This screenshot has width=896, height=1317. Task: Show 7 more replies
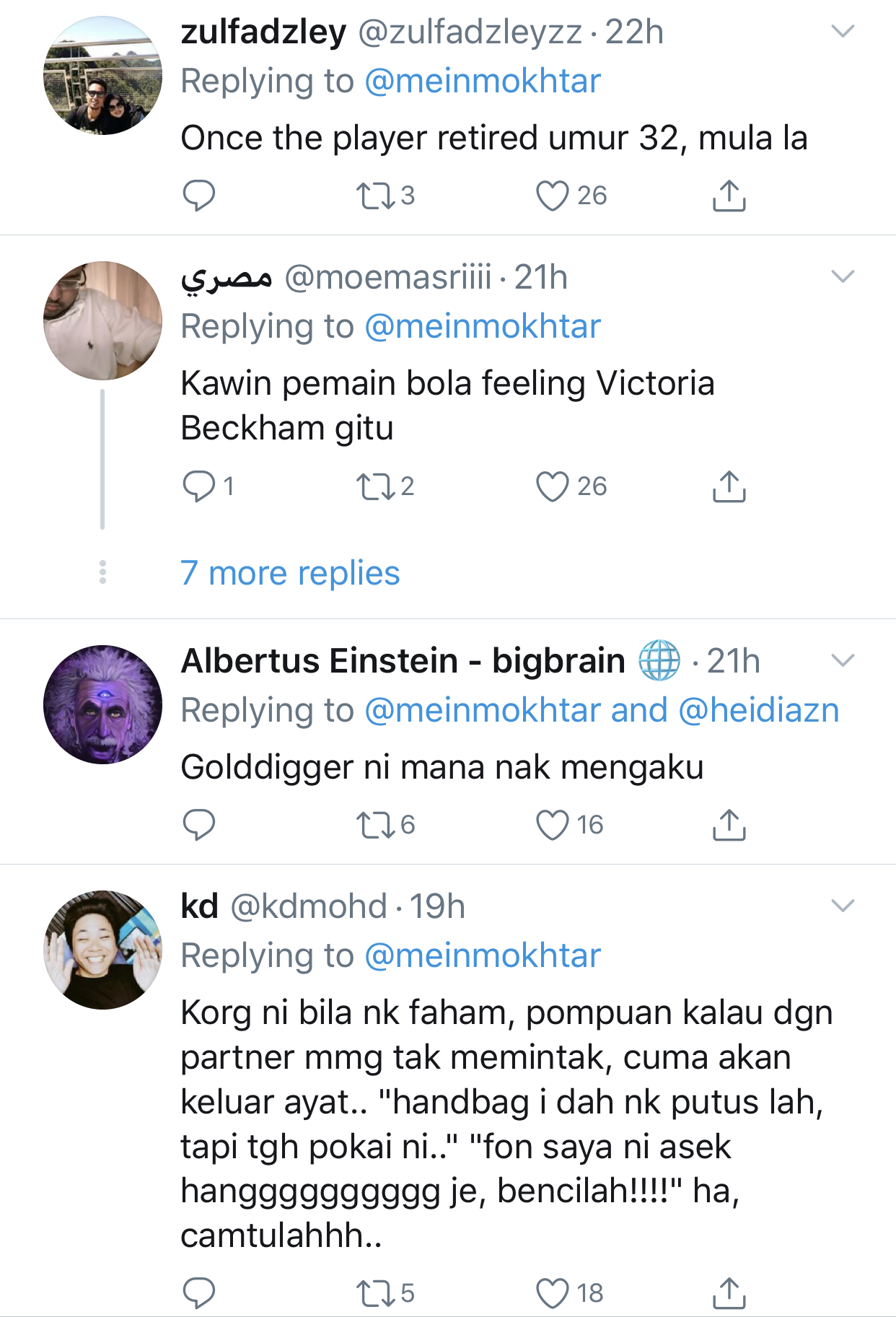click(290, 573)
